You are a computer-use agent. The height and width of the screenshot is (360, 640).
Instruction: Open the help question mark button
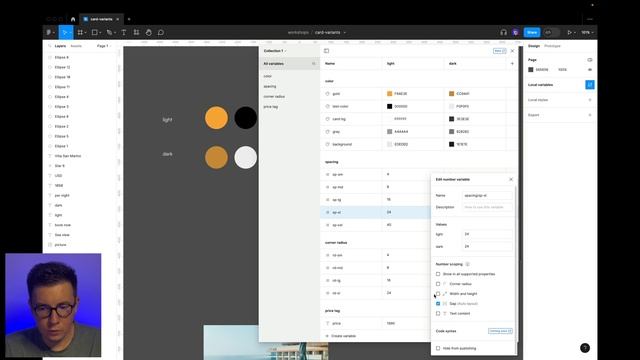pyautogui.click(x=585, y=348)
